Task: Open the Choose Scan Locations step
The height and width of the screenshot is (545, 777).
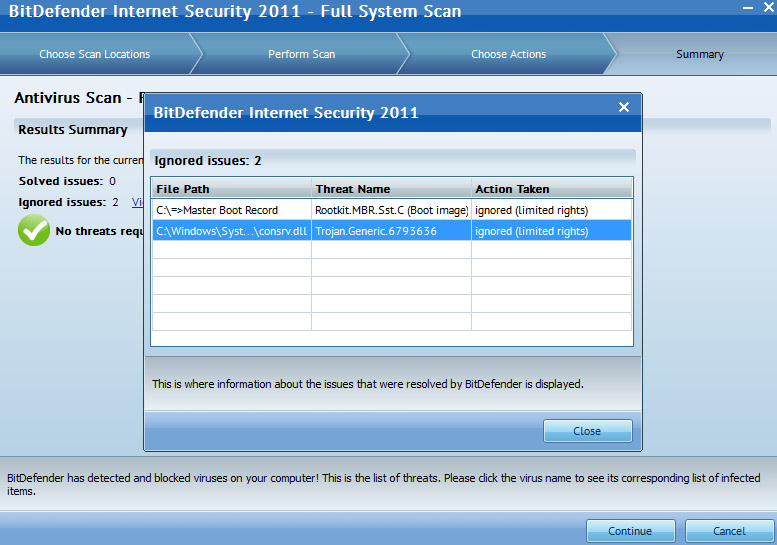Action: 95,54
